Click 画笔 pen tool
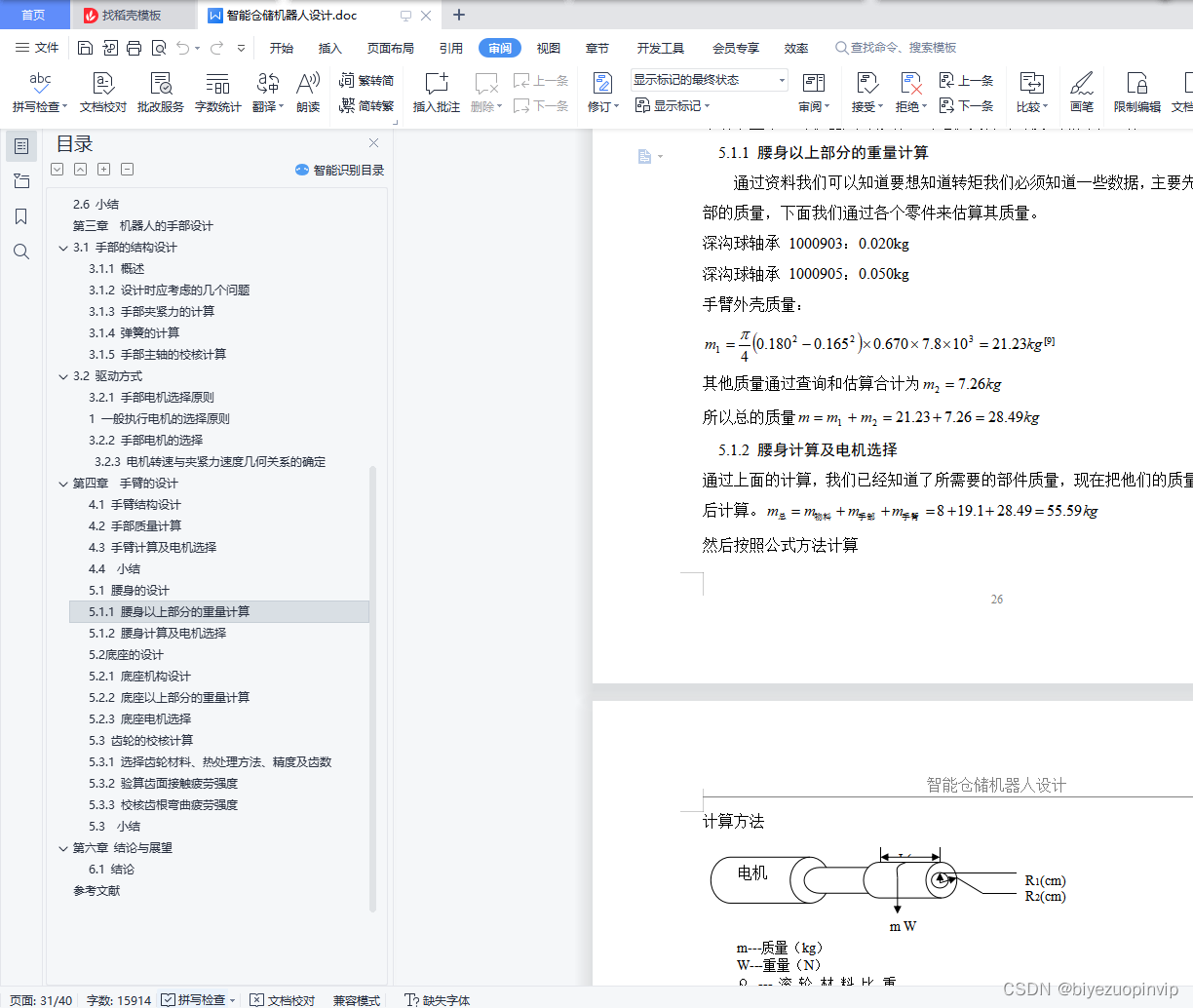The height and width of the screenshot is (1008, 1193). click(1082, 93)
